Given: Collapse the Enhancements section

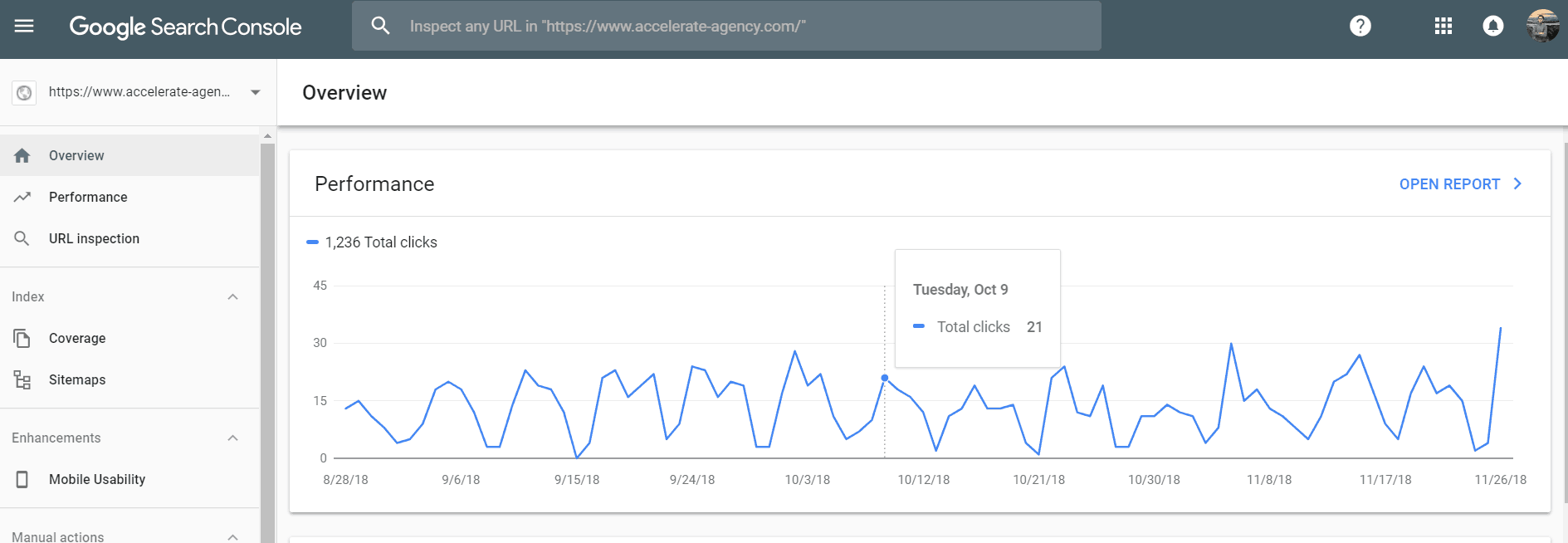Looking at the screenshot, I should [233, 438].
